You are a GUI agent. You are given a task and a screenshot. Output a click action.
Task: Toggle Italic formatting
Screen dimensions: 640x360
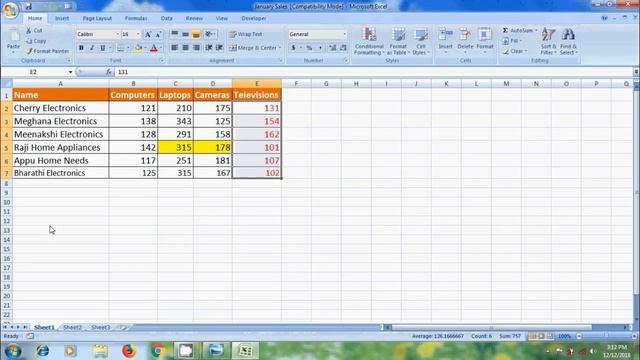[92, 48]
